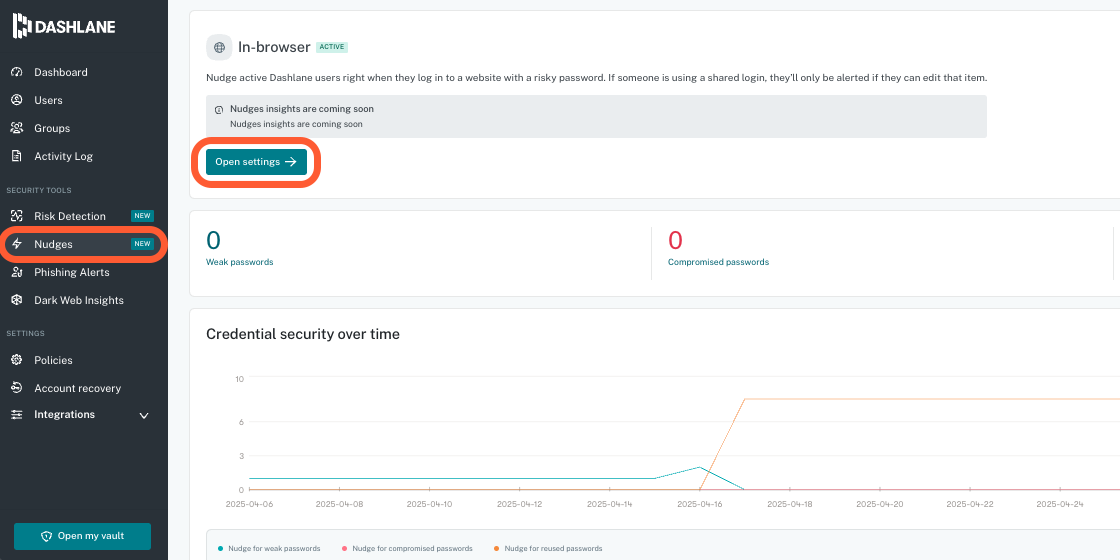This screenshot has height=560, width=1120.
Task: Expand the Integrations chevron
Action: (144, 415)
